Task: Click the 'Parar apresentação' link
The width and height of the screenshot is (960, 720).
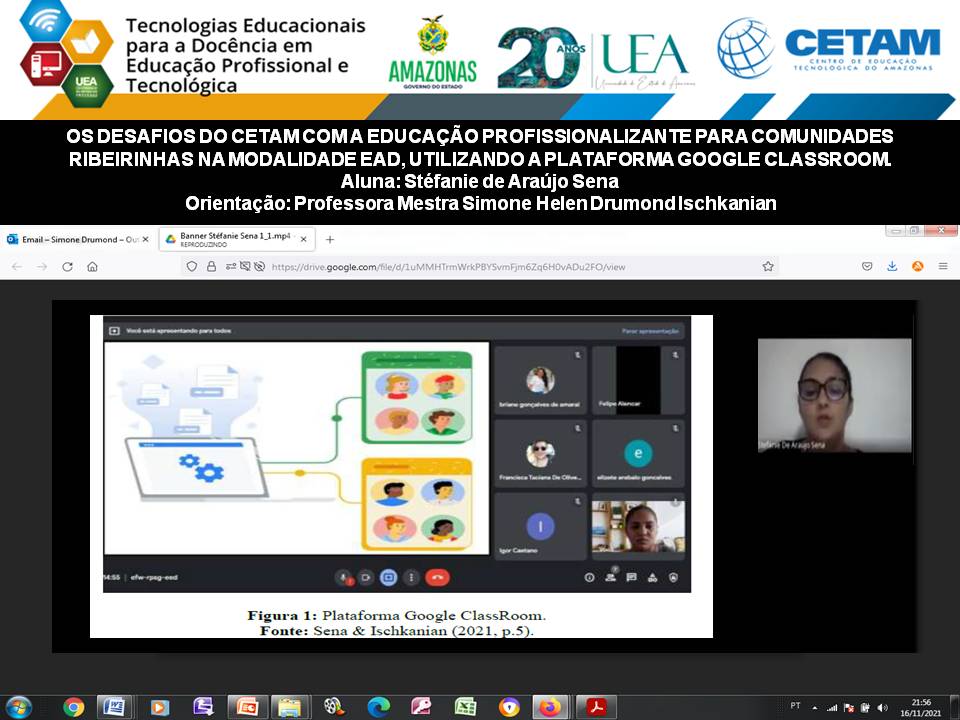Action: point(650,331)
